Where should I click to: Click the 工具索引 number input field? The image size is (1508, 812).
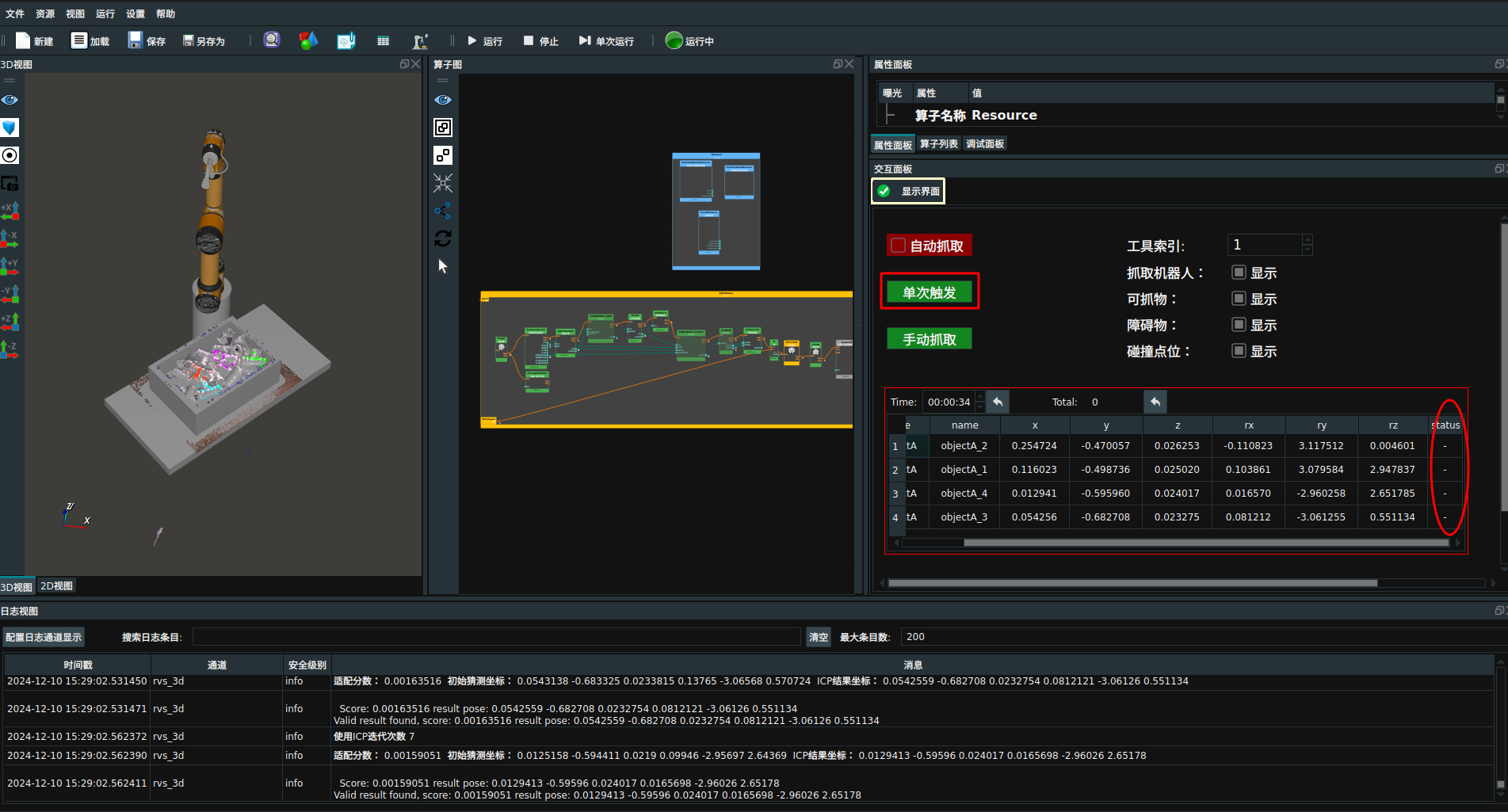coord(1264,245)
